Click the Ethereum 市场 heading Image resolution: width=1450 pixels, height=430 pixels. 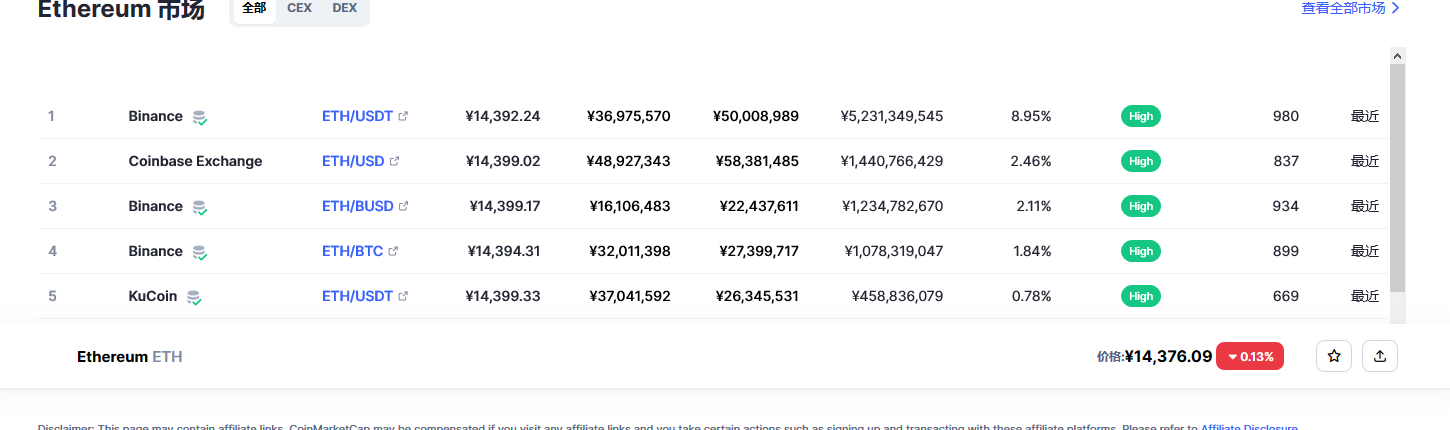click(121, 9)
